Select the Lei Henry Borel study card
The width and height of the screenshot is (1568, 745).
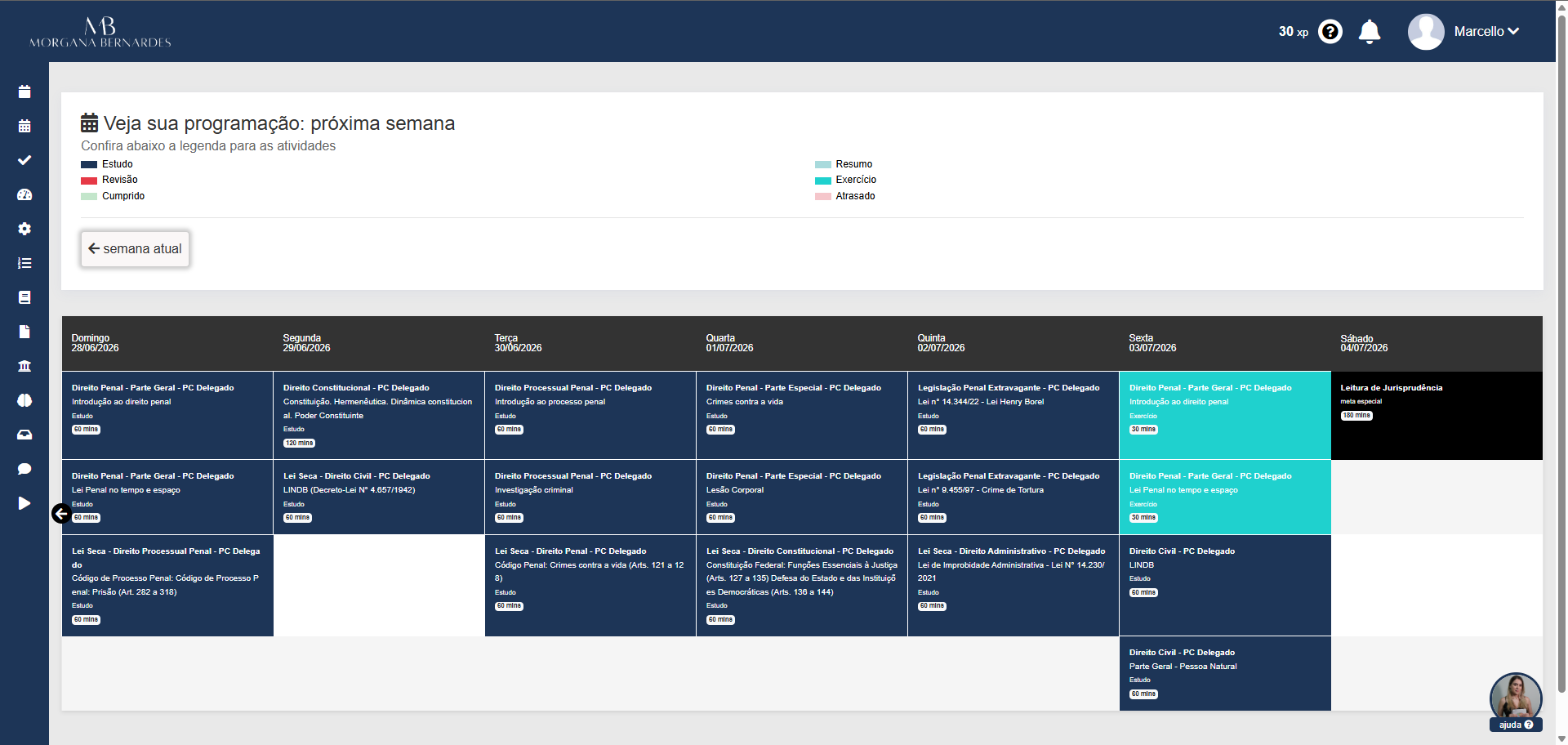[x=1013, y=416]
